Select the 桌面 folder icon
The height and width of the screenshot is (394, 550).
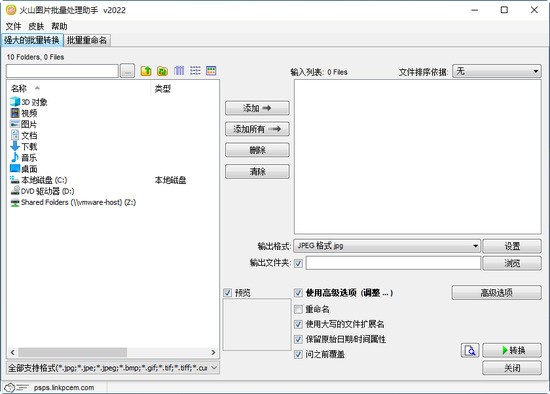(15, 168)
